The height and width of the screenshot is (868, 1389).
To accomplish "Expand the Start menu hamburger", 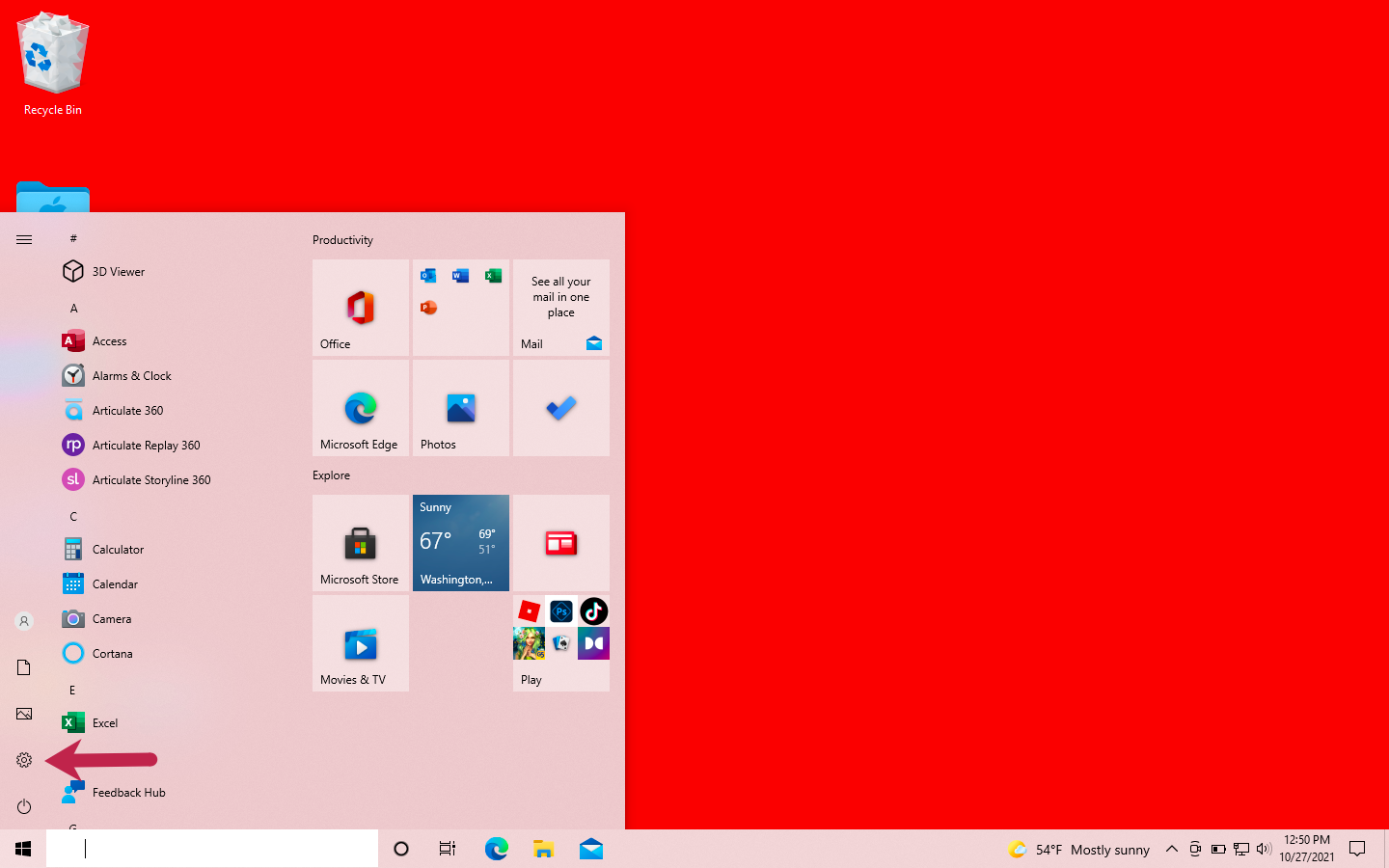I will [24, 239].
